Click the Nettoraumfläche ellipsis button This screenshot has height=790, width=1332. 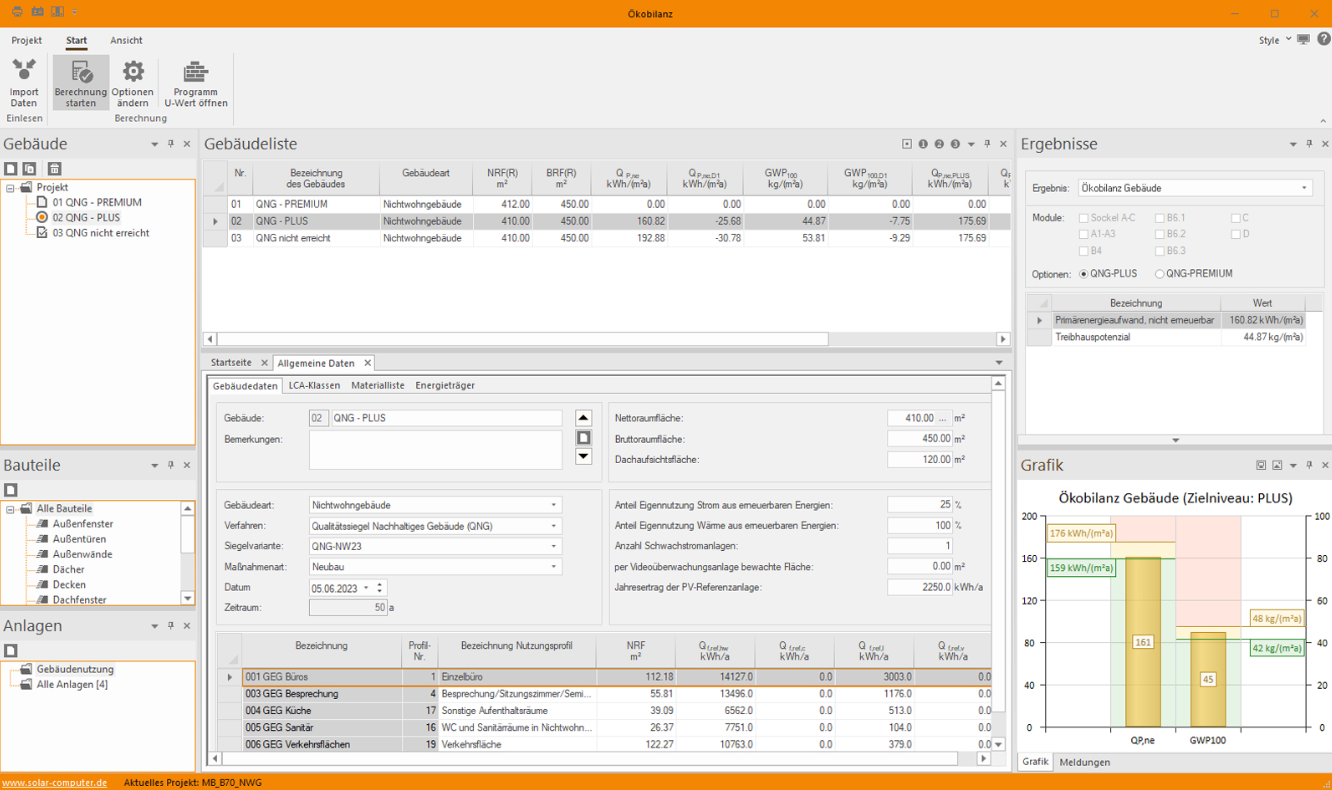pos(943,419)
